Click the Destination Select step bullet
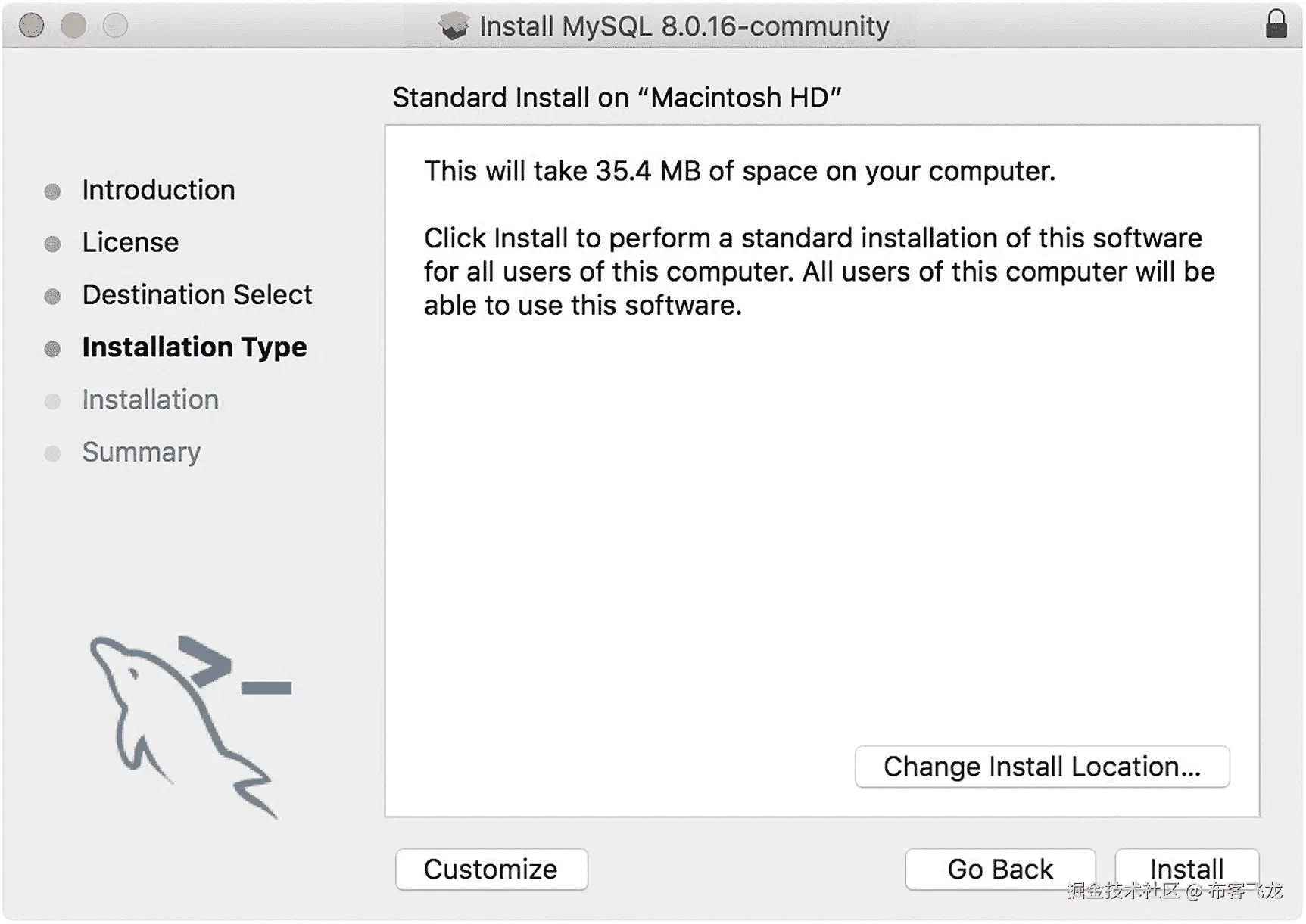The image size is (1306, 924). coord(52,296)
